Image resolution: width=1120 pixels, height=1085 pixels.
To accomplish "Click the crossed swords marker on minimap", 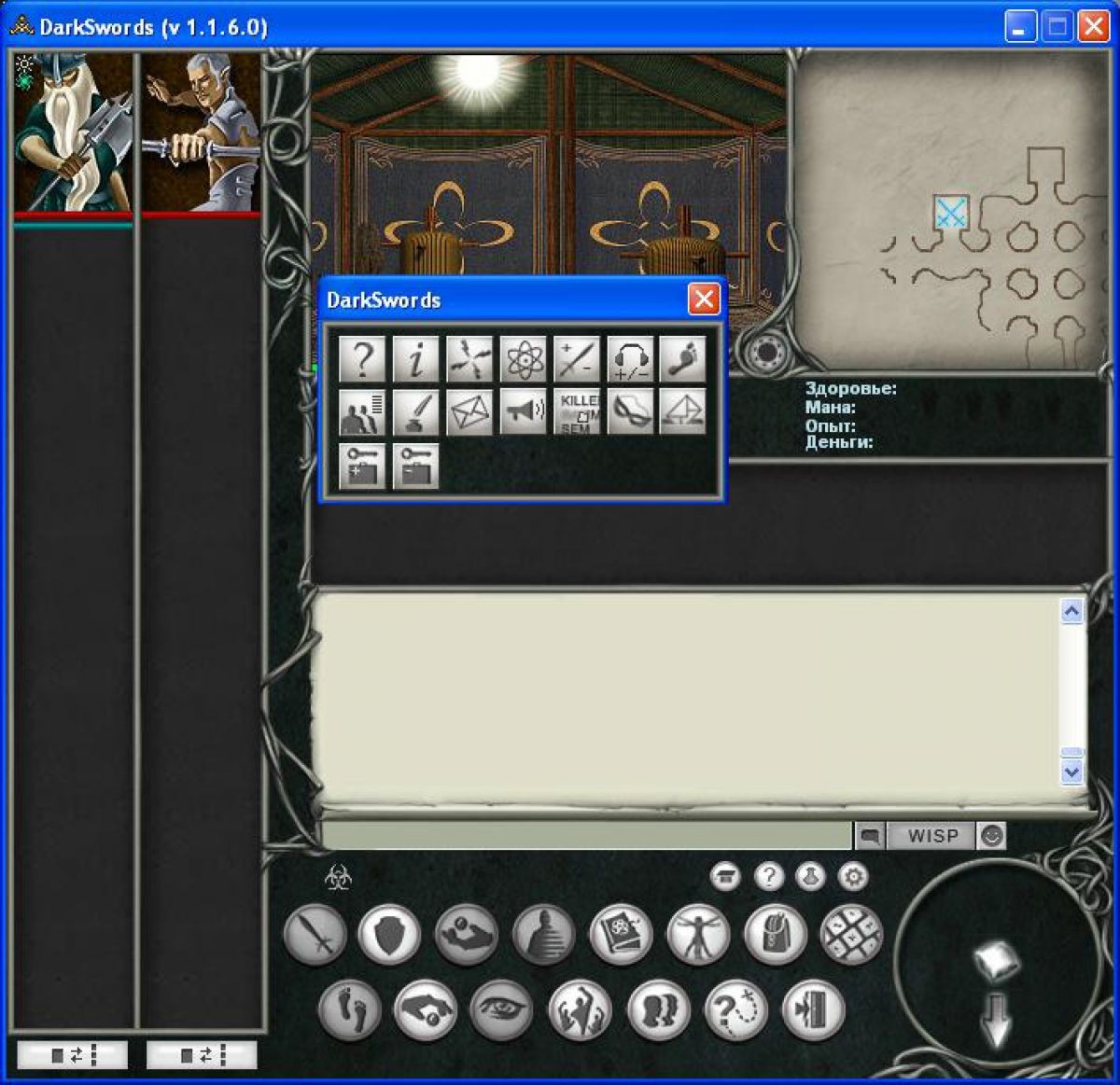I will [951, 213].
